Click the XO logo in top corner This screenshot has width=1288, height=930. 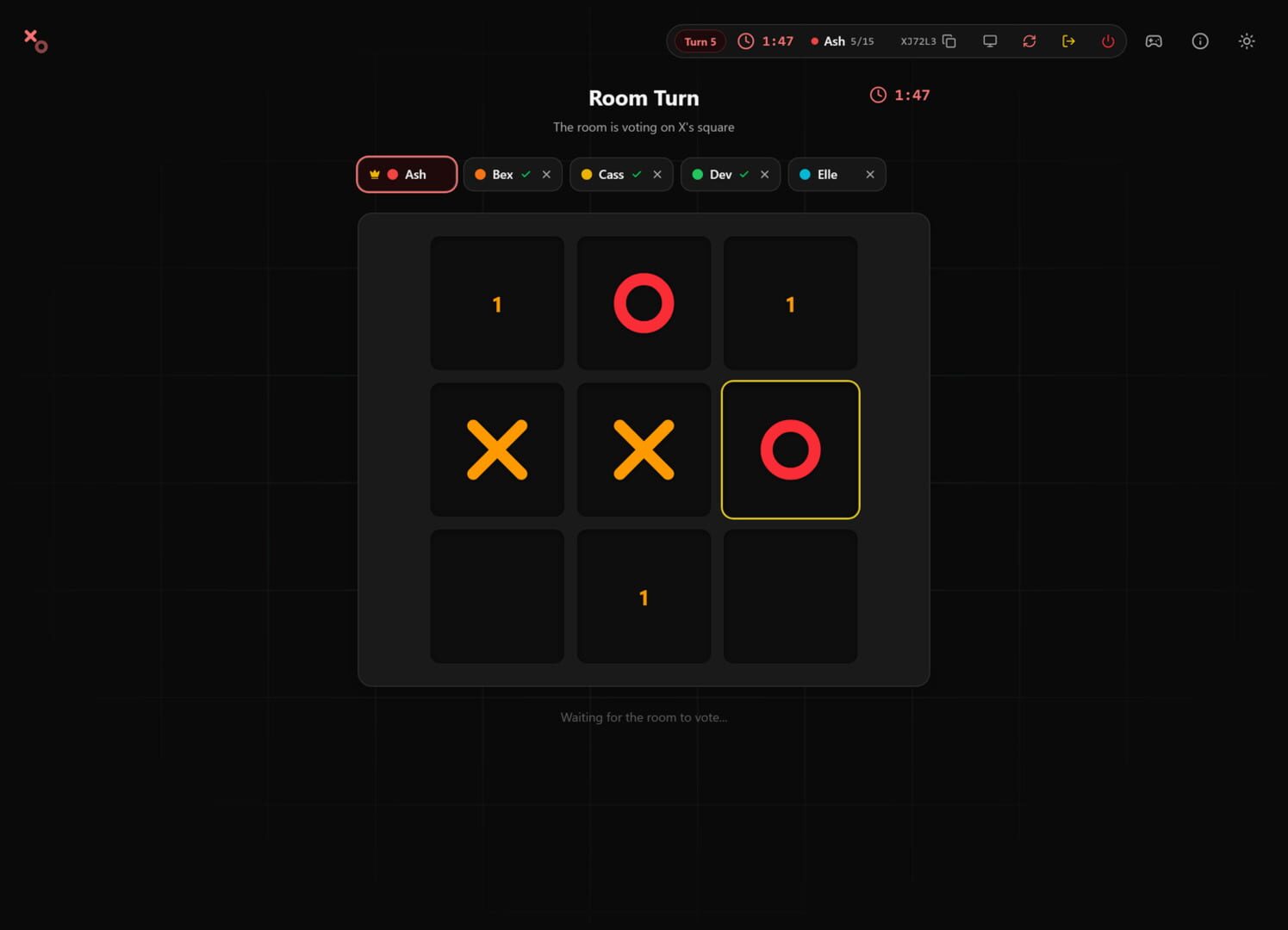point(35,40)
